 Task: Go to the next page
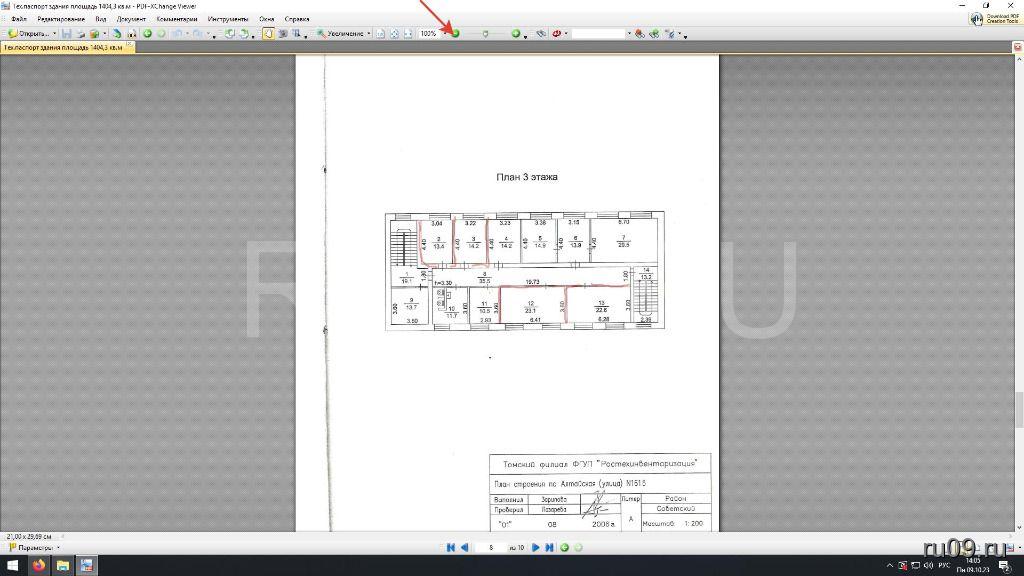coord(536,547)
